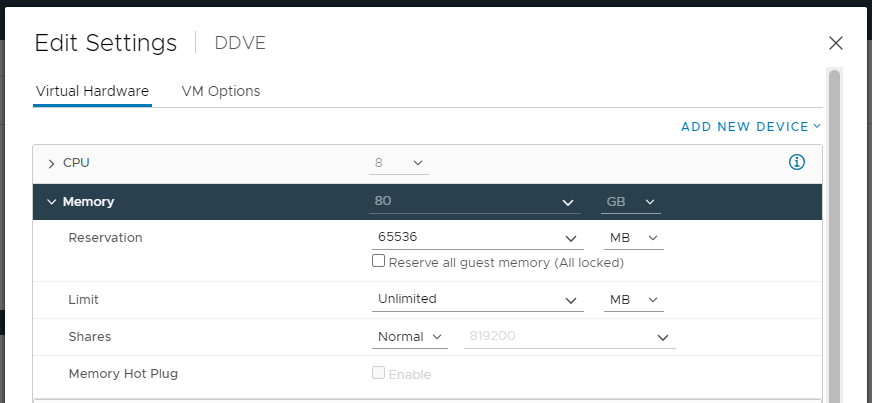Screen dimensions: 872x403
Task: Close the Edit Settings dialog
Action: (x=836, y=43)
